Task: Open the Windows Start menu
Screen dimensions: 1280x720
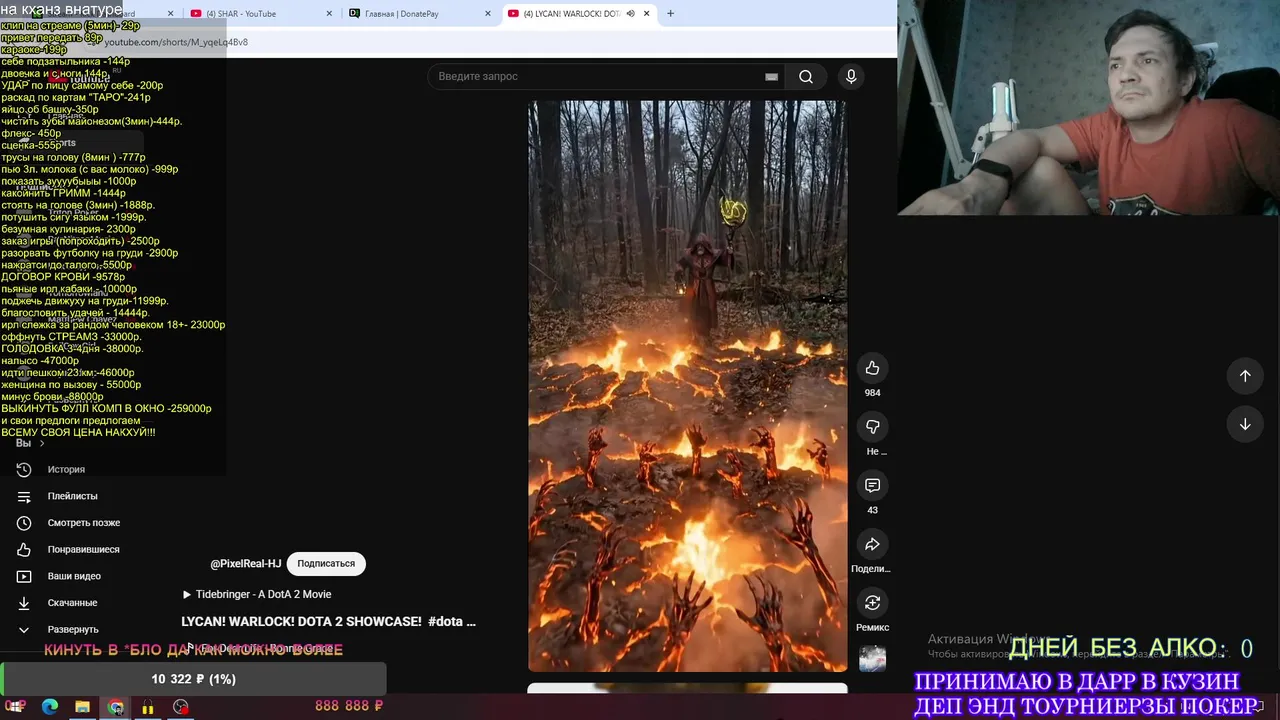Action: click(x=16, y=707)
